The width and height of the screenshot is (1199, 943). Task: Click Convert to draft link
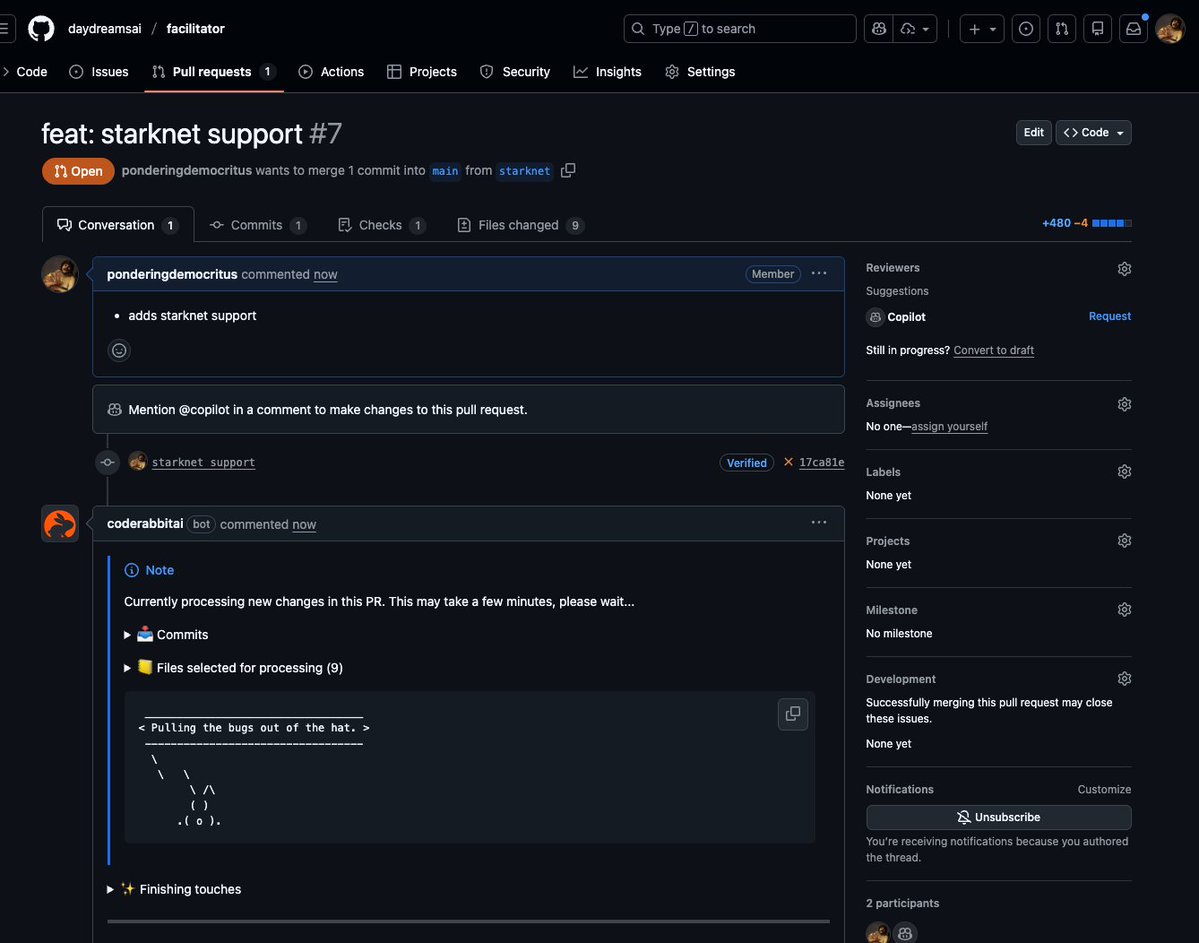click(993, 350)
